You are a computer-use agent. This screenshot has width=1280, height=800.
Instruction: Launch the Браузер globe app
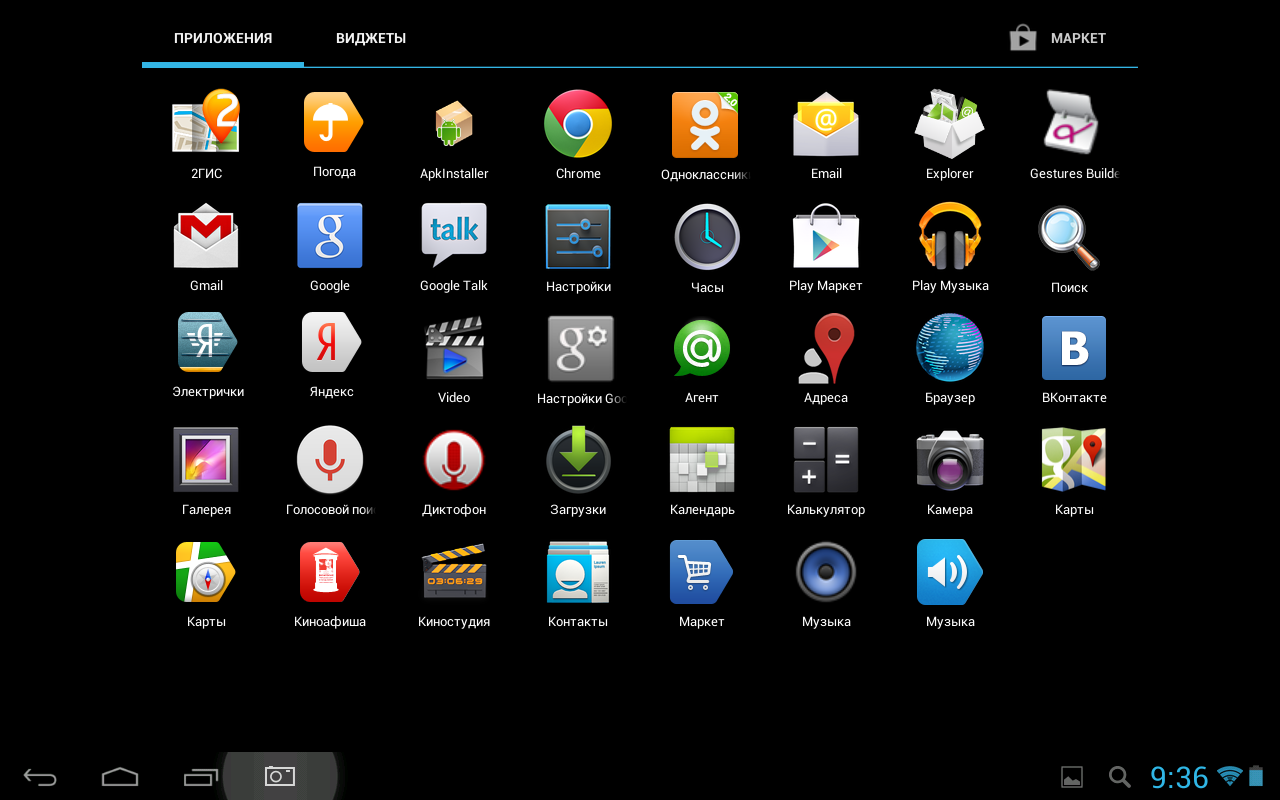click(950, 348)
